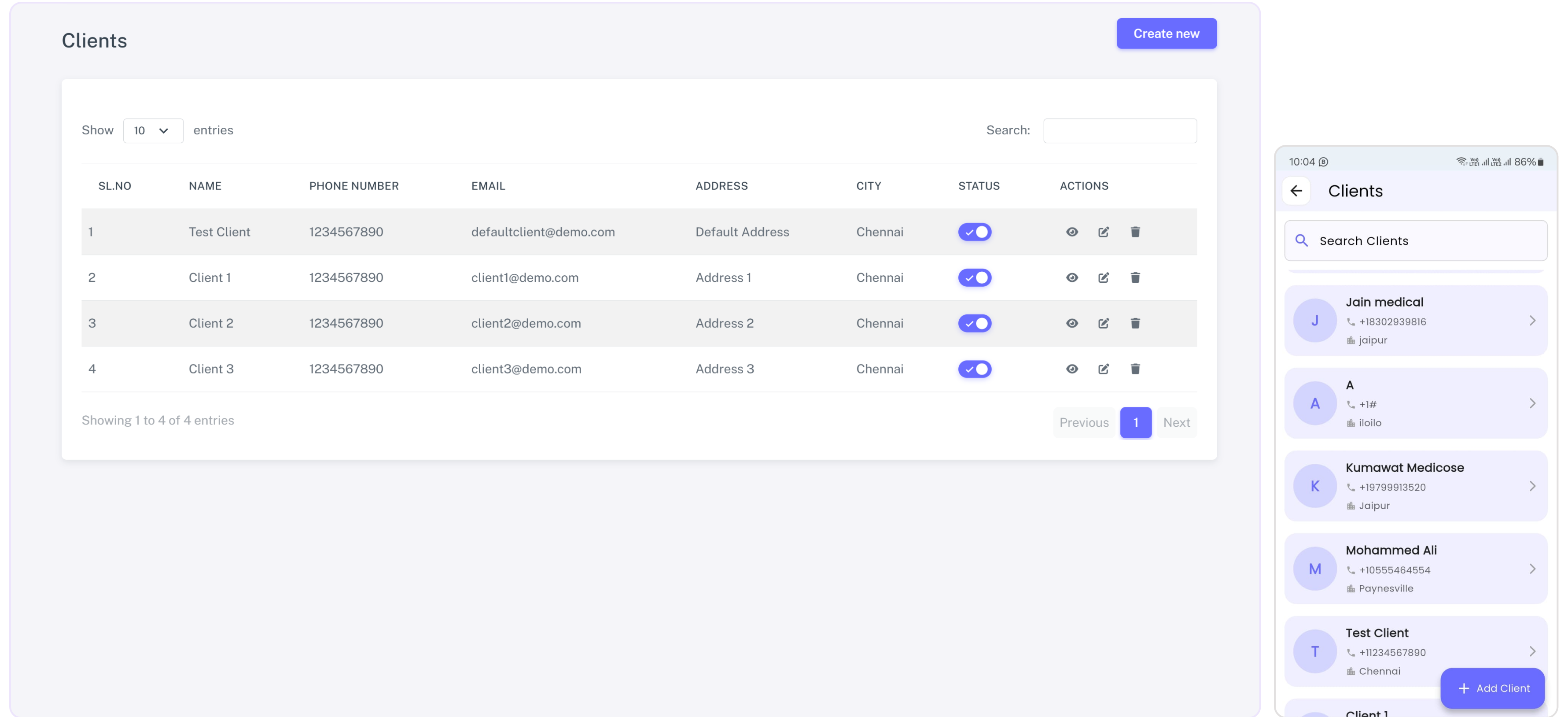Click city icon beside Paynesville
This screenshot has height=717, width=1568.
[1351, 588]
